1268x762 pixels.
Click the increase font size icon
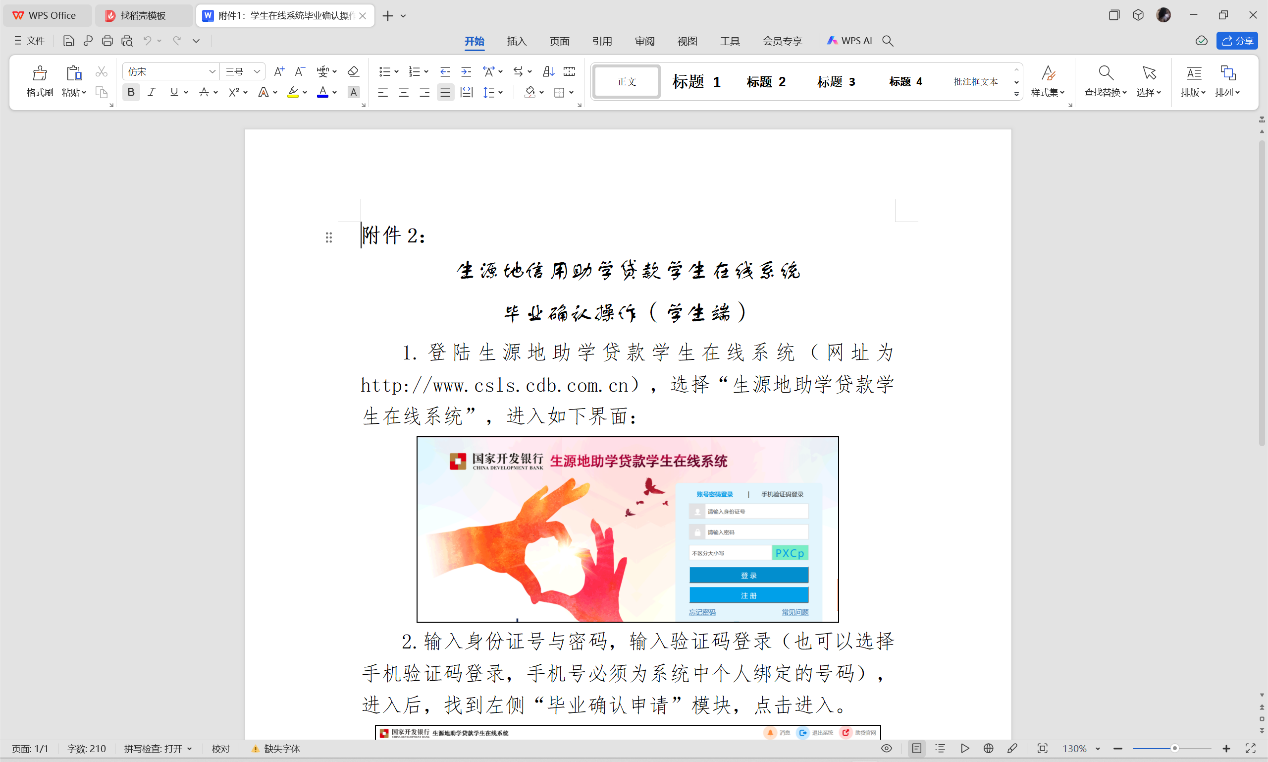point(279,71)
